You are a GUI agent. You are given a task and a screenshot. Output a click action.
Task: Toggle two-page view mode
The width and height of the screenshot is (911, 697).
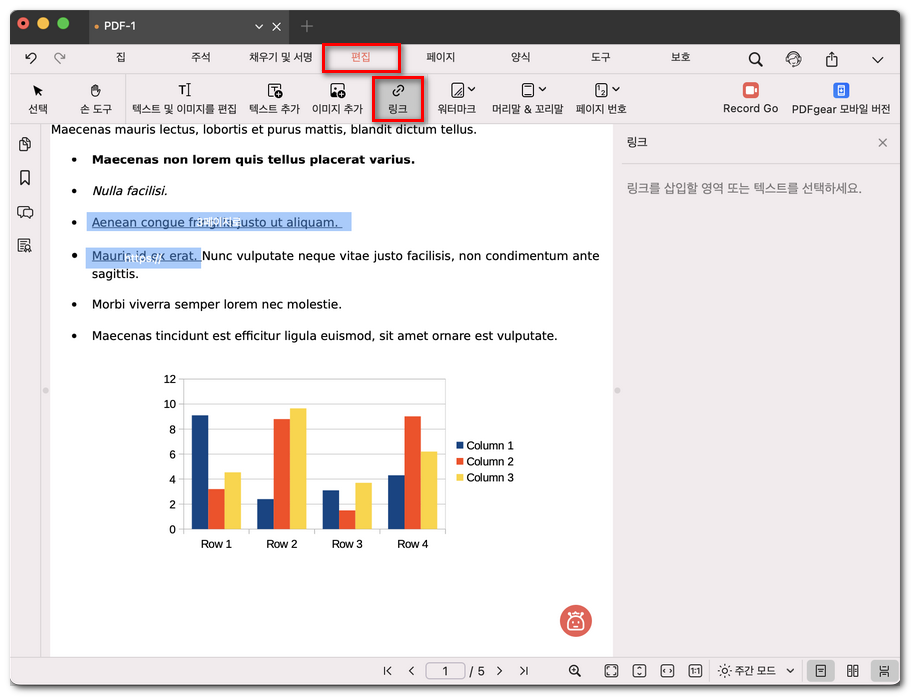pos(853,671)
